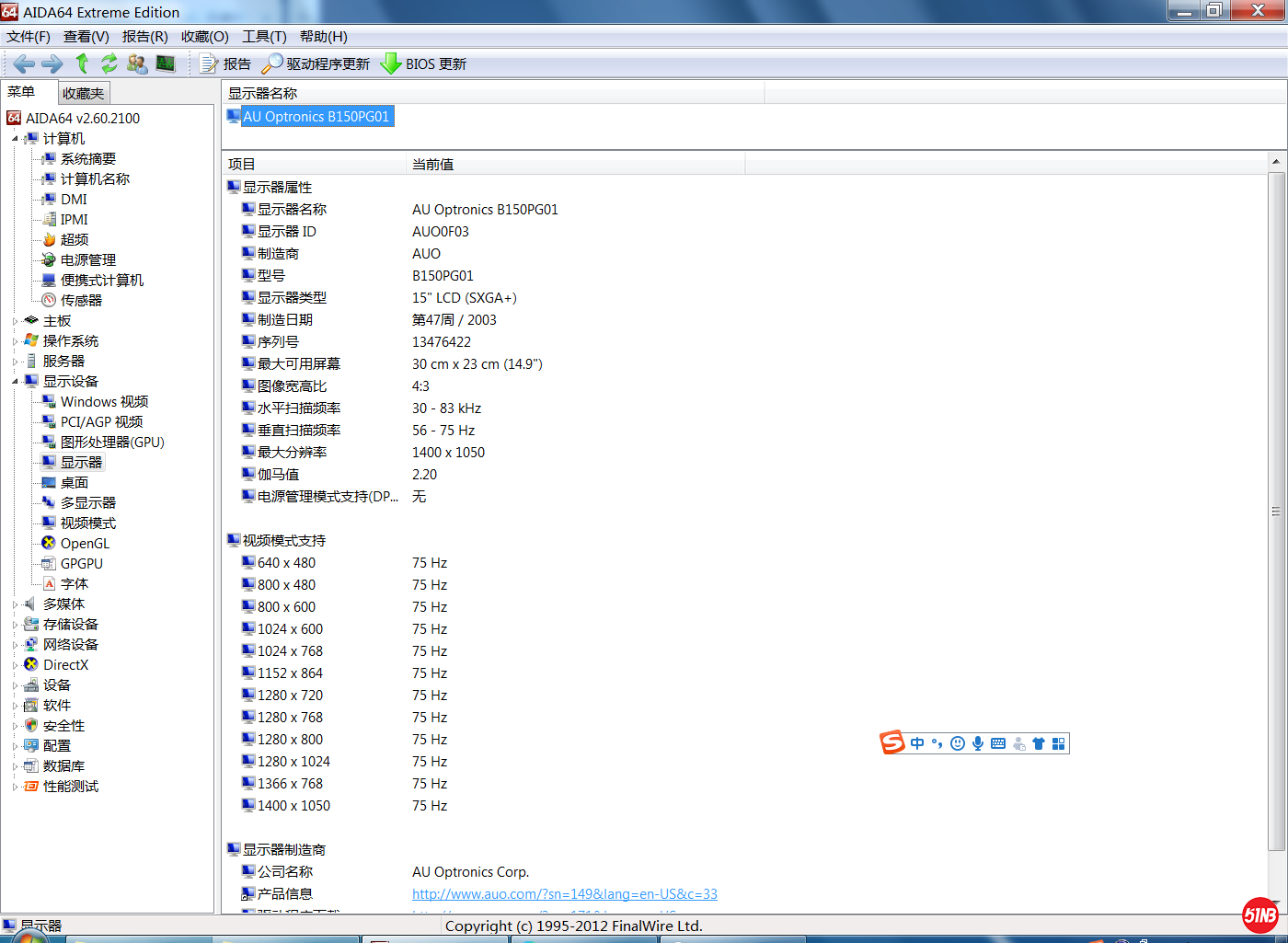Click the 报告 report button
This screenshot has width=1288, height=943.
225,63
